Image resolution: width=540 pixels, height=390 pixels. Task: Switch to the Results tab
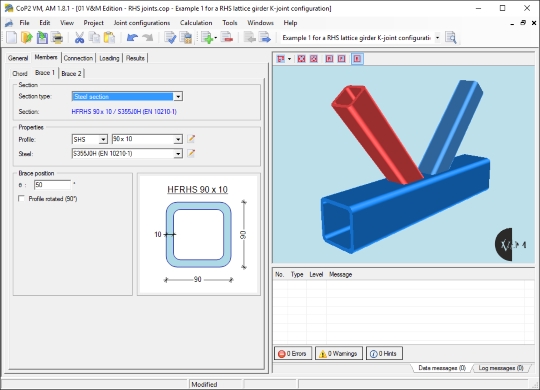click(x=135, y=58)
